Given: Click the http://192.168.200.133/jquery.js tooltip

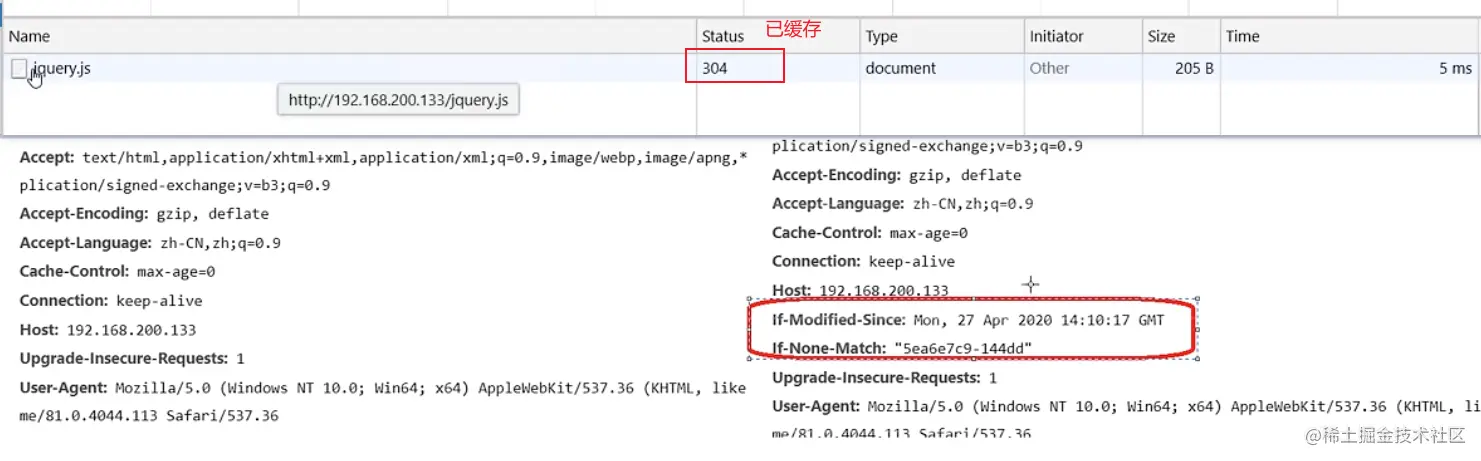Looking at the screenshot, I should 398,100.
